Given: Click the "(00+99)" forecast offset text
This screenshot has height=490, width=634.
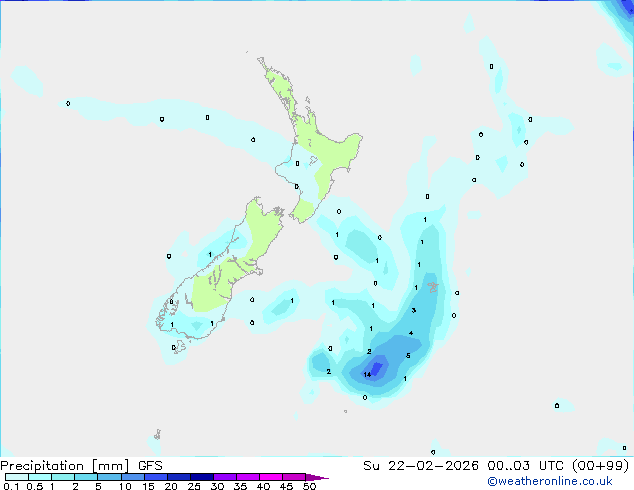Looking at the screenshot, I should [600, 466].
